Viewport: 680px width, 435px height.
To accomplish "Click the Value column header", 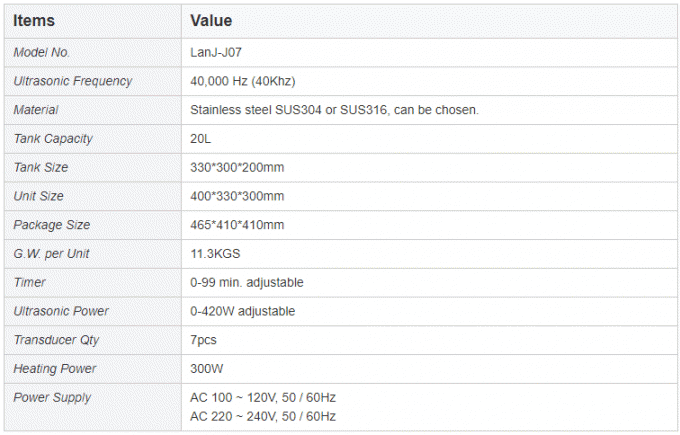I will (210, 20).
